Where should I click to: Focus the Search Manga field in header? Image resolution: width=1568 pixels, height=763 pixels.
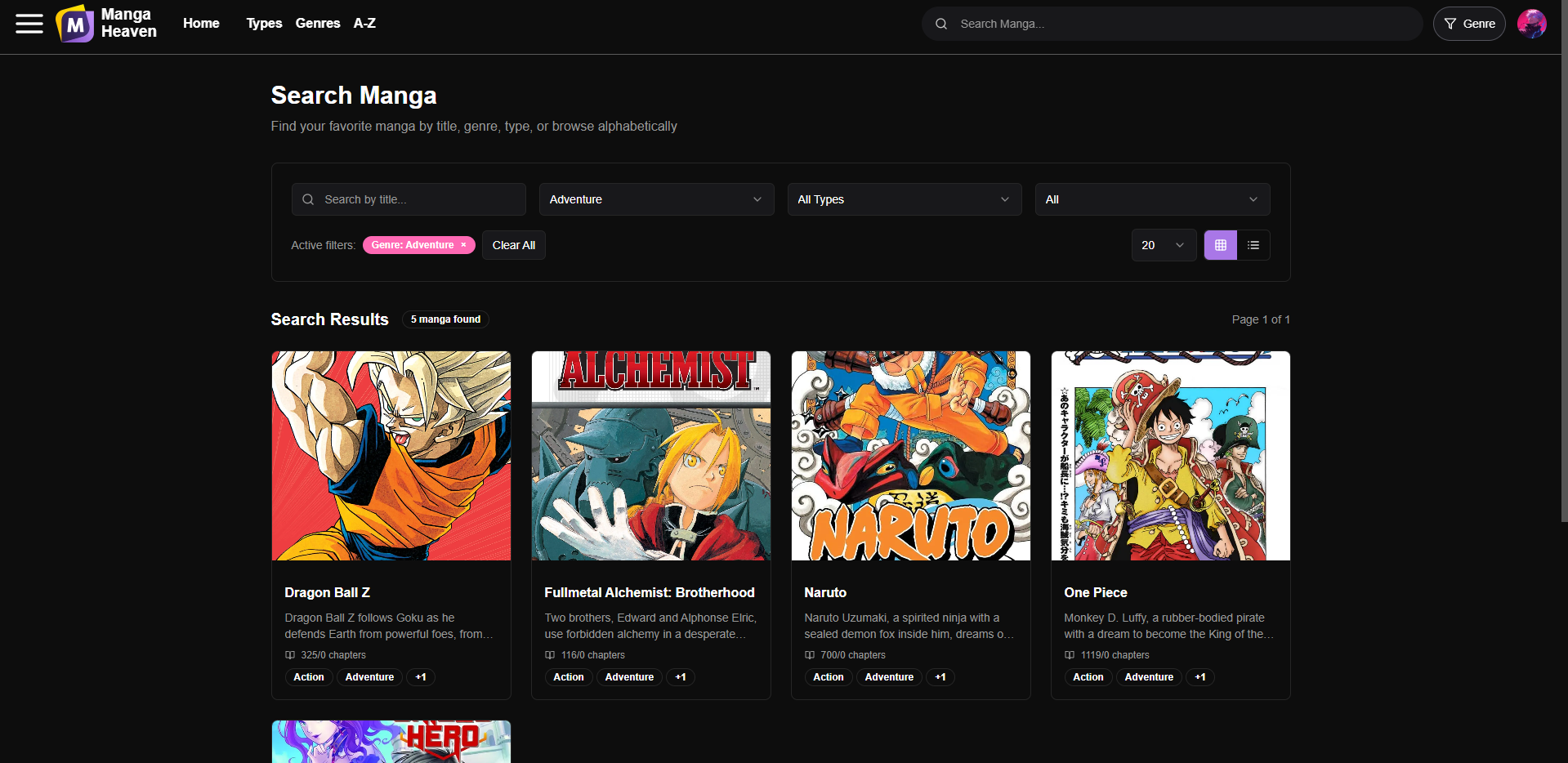1173,24
